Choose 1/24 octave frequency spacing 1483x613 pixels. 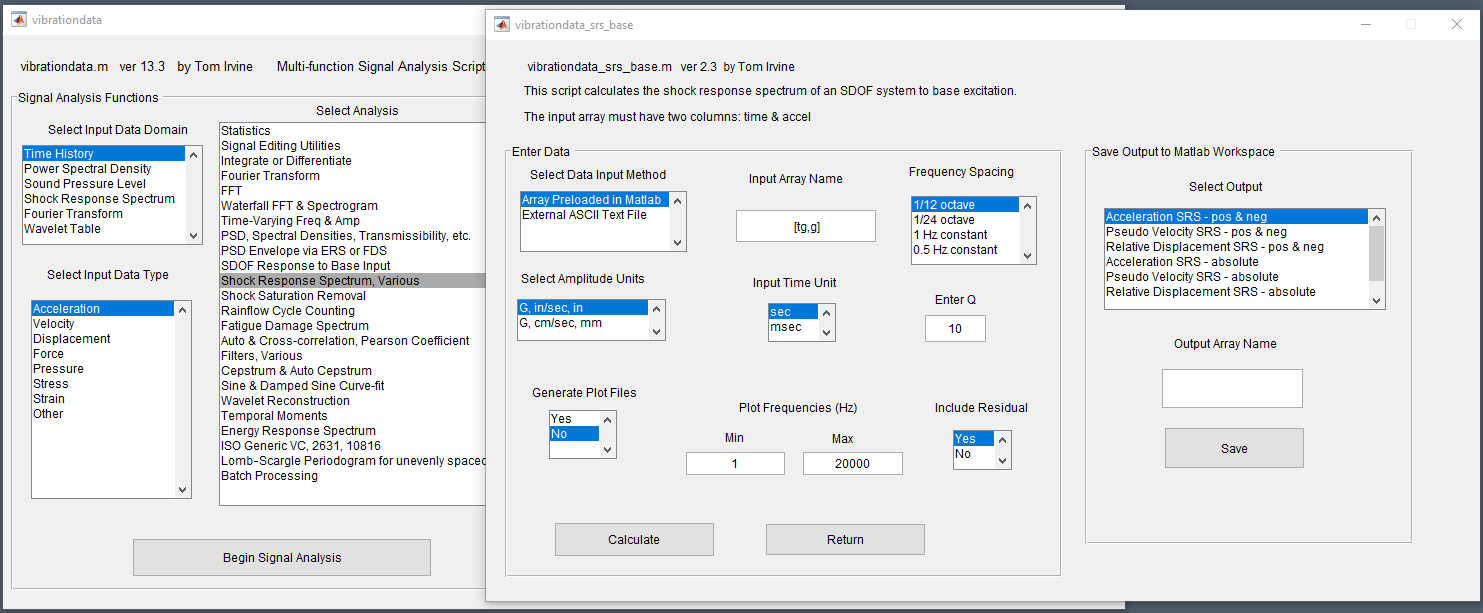pos(944,220)
